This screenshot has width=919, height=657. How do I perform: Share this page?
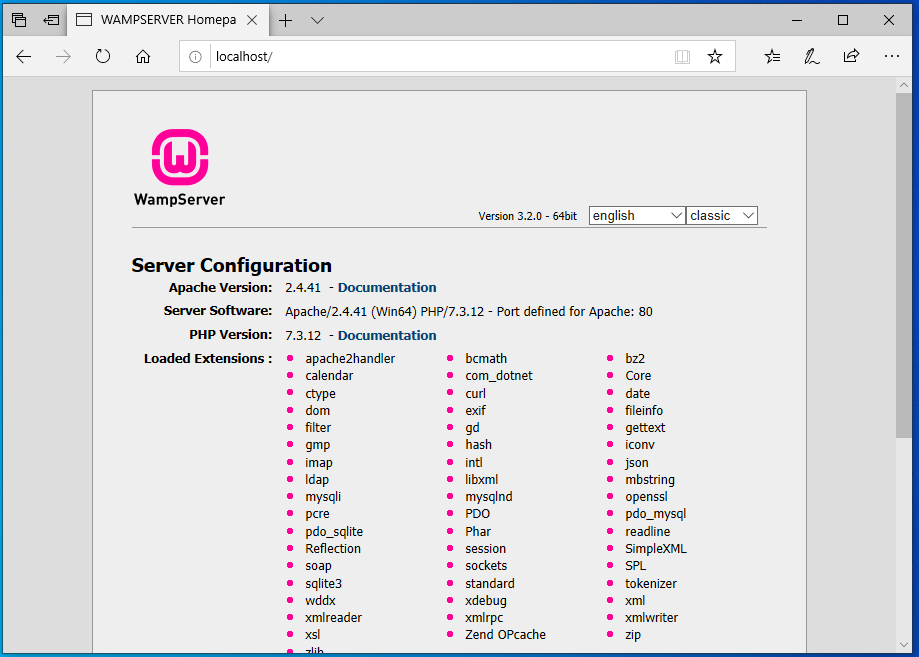(851, 57)
